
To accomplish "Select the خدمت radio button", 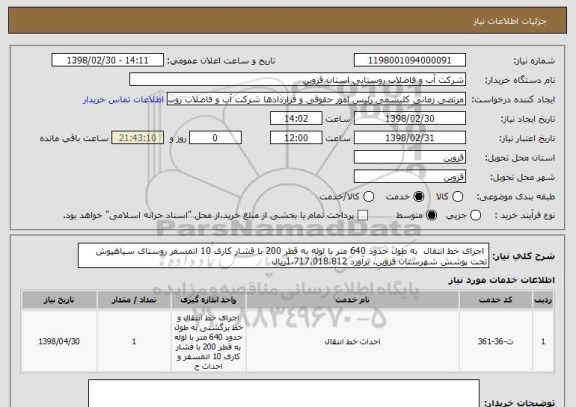I will (x=418, y=197).
